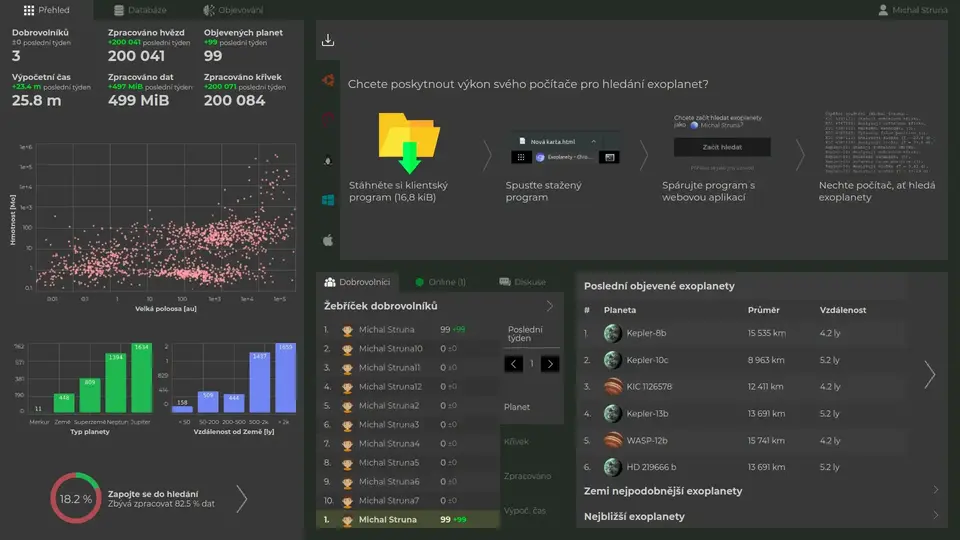Click the Kepler-10c planet image
Viewport: 960px width, 540px height.
tap(612, 360)
